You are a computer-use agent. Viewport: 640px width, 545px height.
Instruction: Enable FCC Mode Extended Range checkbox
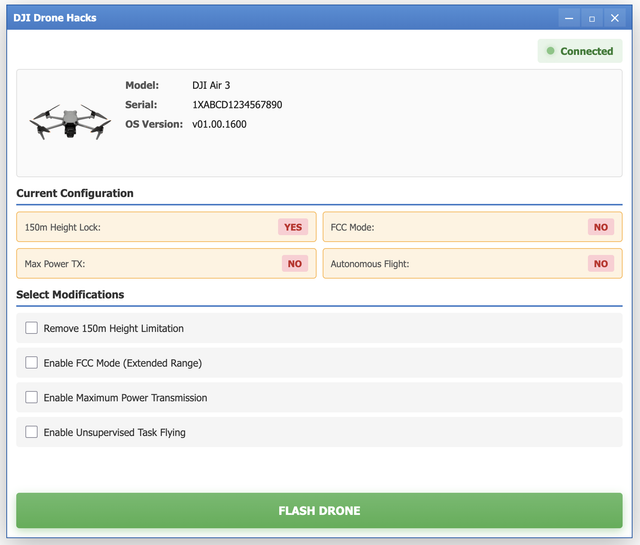(x=31, y=363)
